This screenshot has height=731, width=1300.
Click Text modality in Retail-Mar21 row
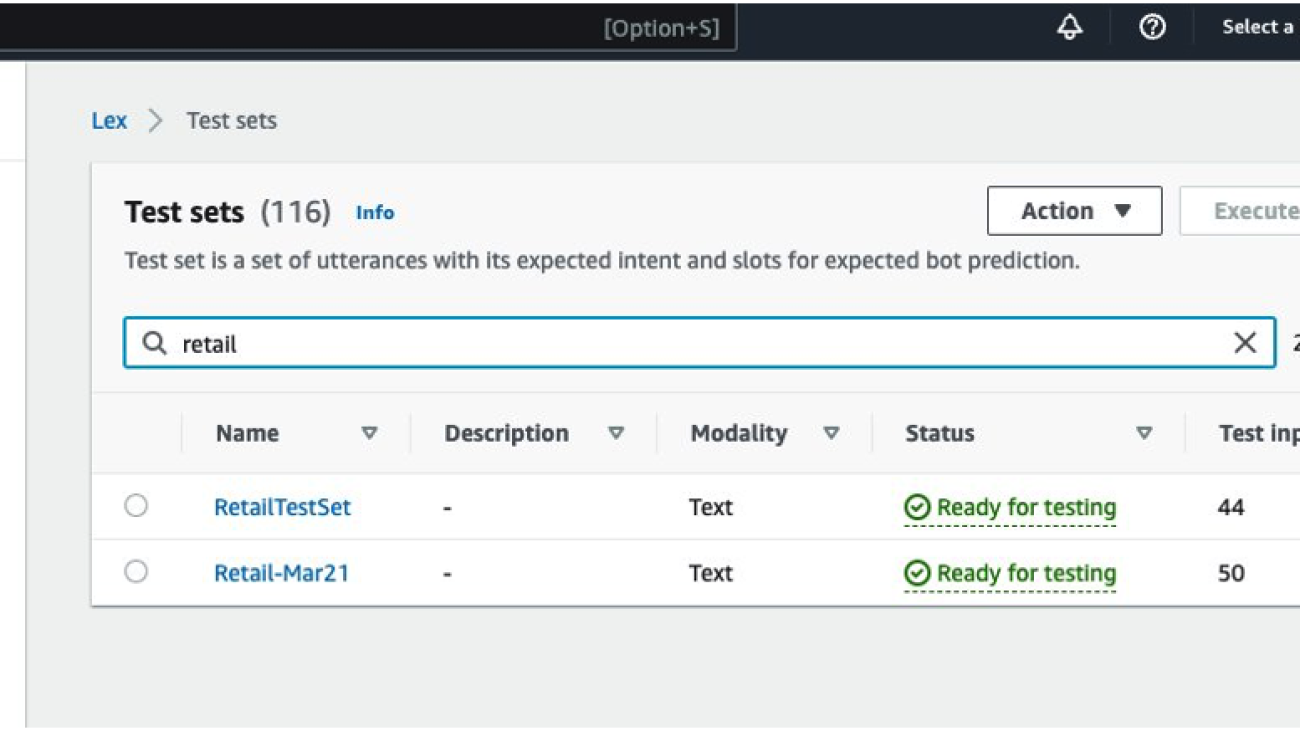pyautogui.click(x=711, y=574)
